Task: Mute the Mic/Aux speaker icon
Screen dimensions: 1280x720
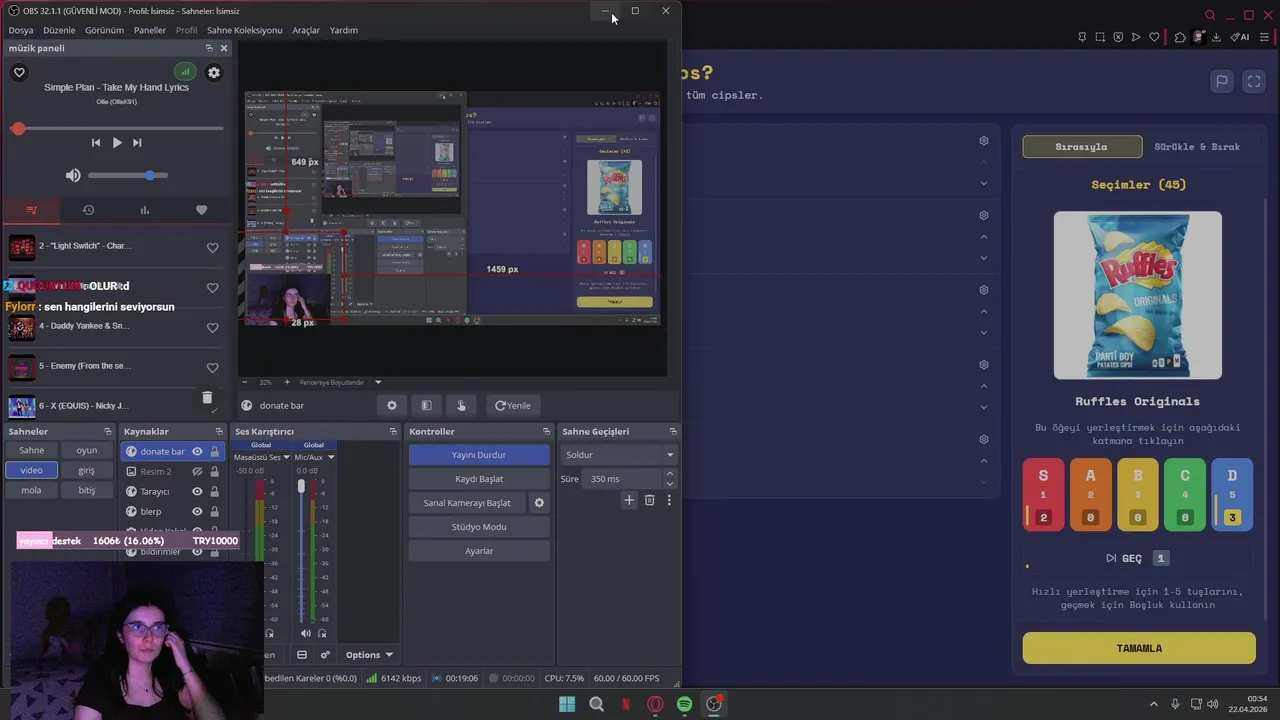Action: (x=306, y=633)
